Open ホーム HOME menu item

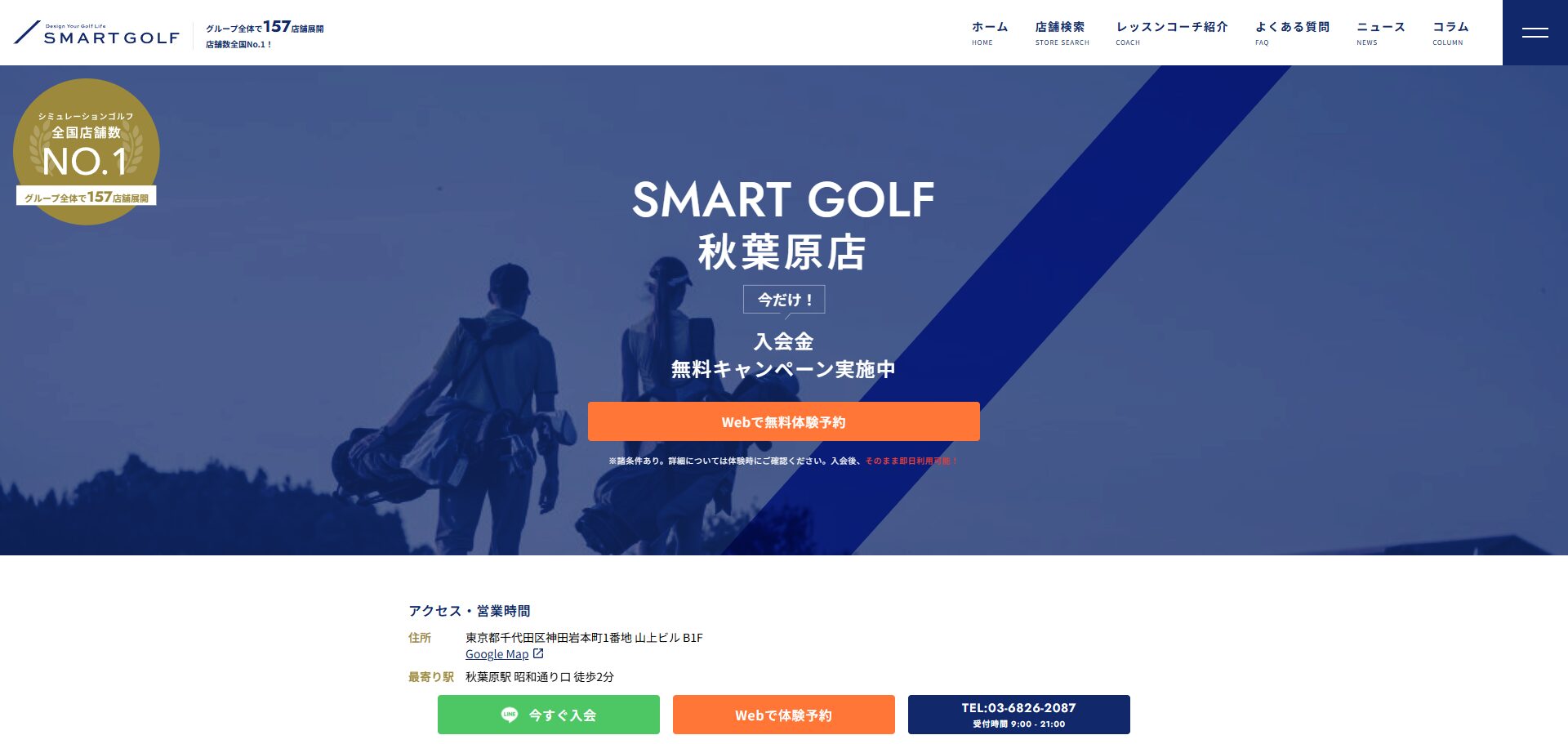click(989, 33)
